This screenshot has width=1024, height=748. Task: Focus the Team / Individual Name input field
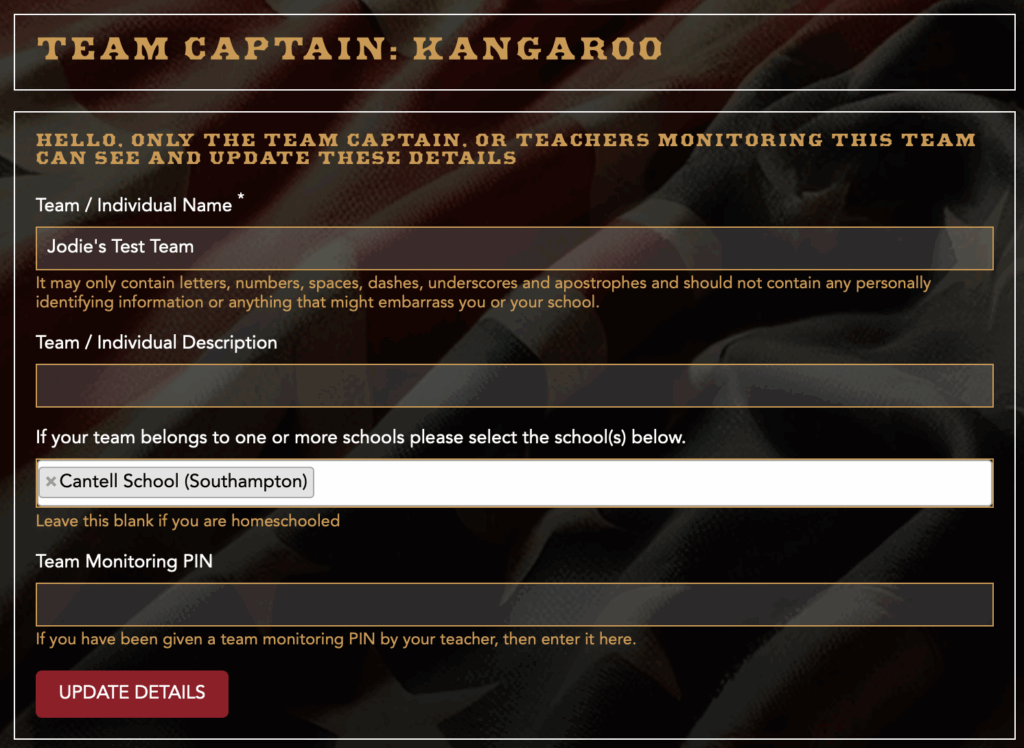pyautogui.click(x=515, y=248)
